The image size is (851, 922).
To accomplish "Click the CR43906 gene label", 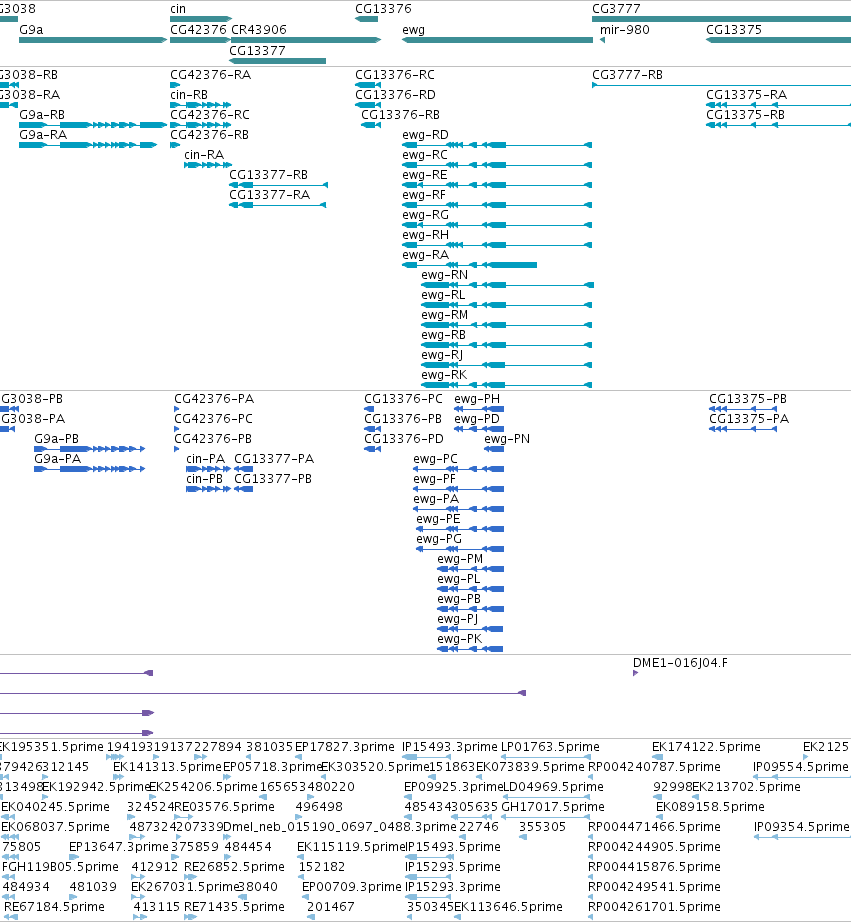I will pyautogui.click(x=259, y=29).
